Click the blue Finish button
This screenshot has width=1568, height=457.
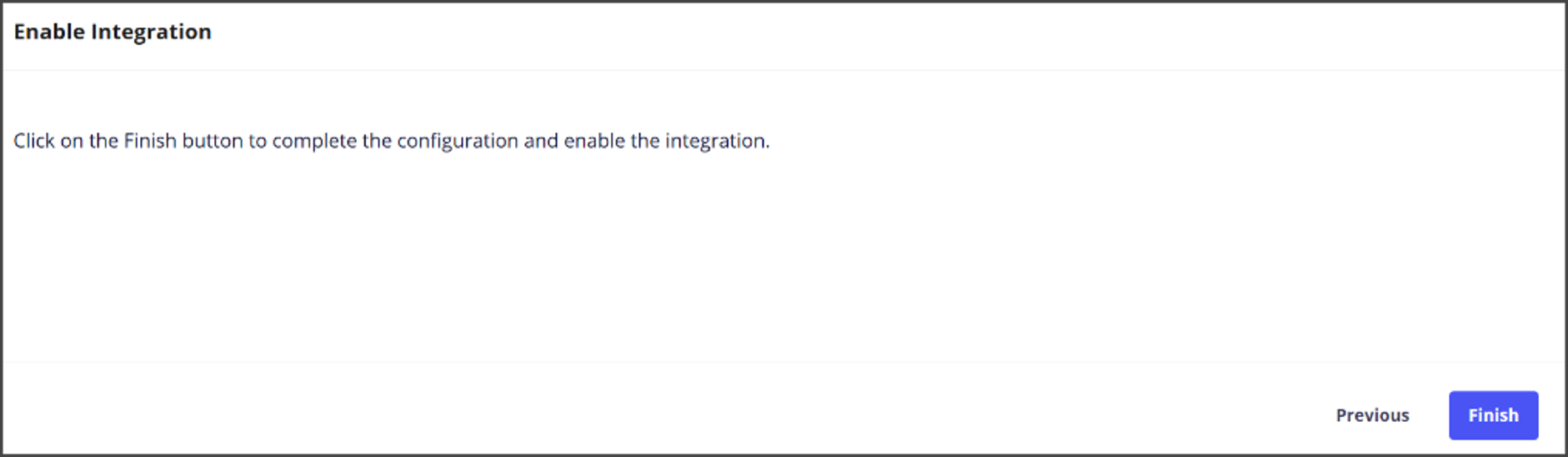(1493, 415)
